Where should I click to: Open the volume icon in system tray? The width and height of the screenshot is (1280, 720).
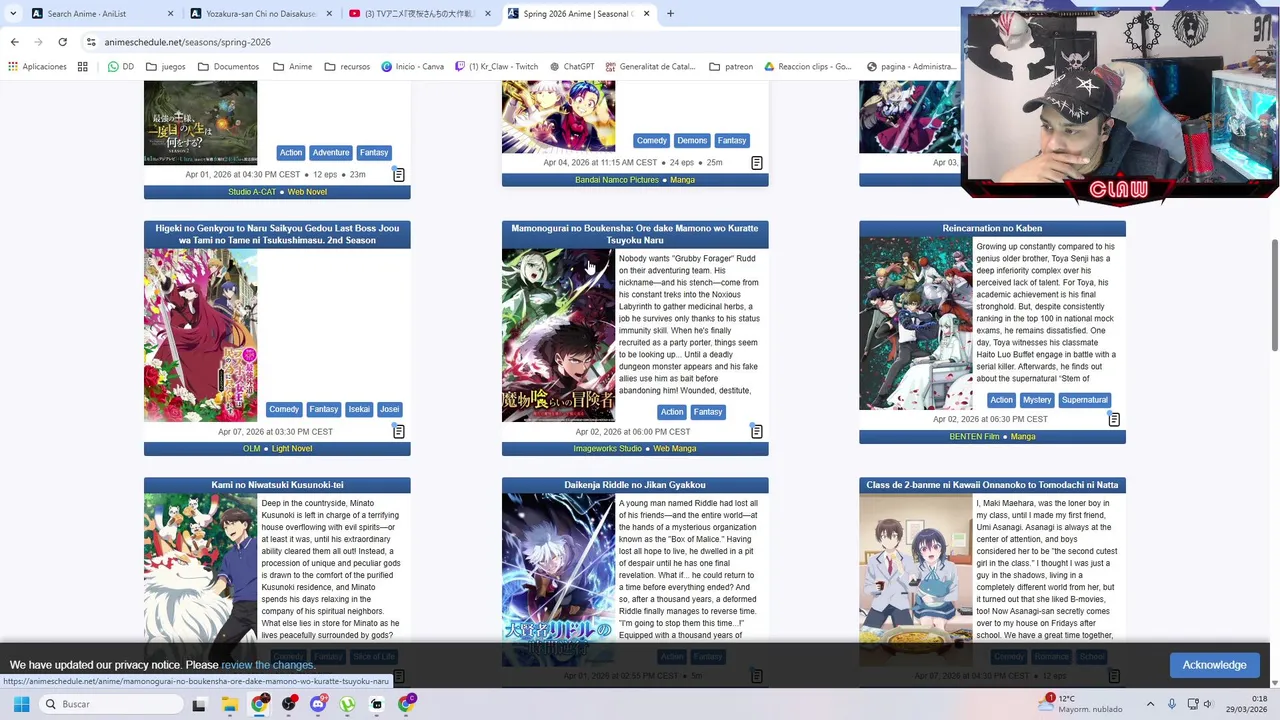(1208, 704)
